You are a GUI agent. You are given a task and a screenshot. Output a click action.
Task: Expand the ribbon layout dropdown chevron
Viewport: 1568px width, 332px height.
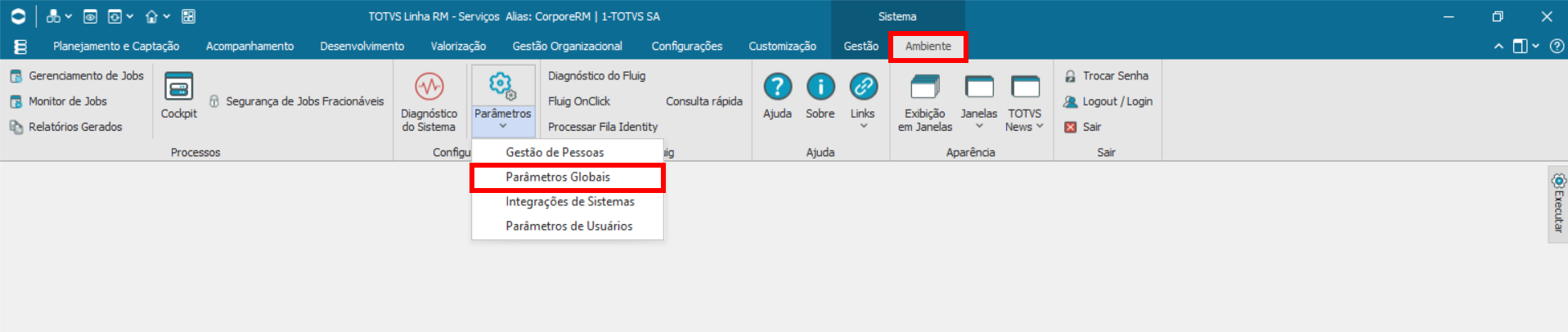click(x=1535, y=47)
